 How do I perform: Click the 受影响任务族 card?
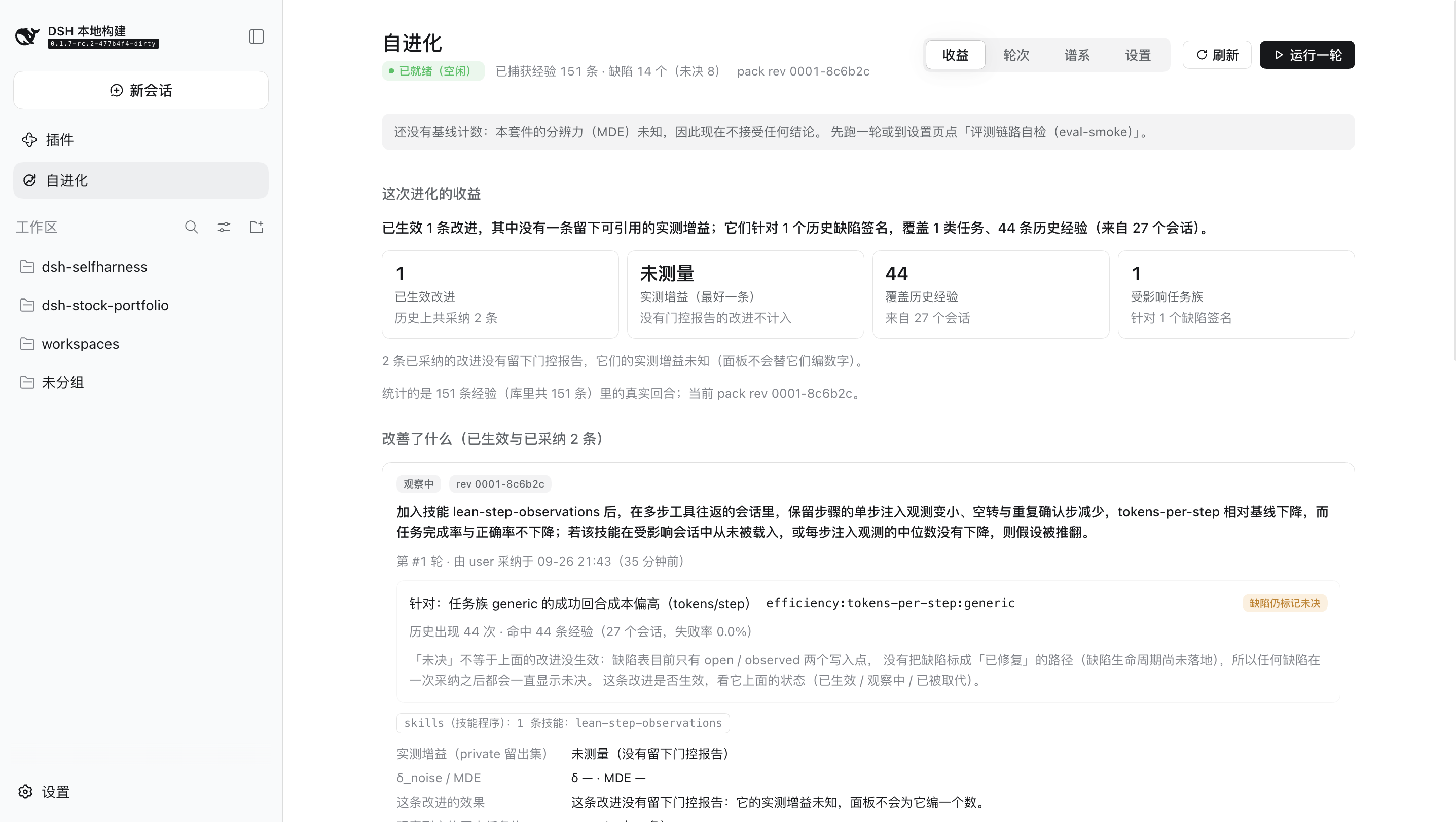(x=1236, y=294)
